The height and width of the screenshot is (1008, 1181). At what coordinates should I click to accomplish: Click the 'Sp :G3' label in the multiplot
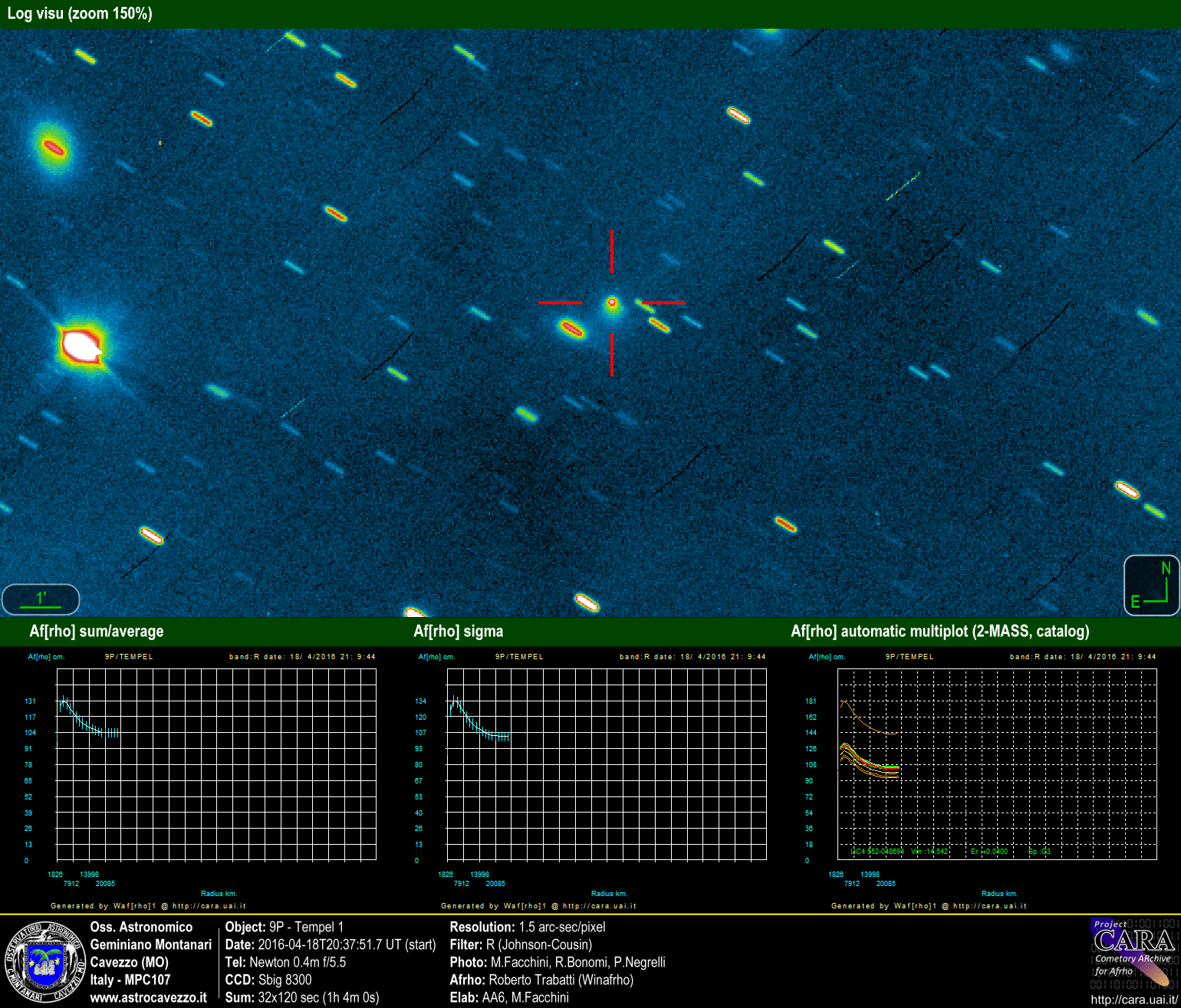1039,852
